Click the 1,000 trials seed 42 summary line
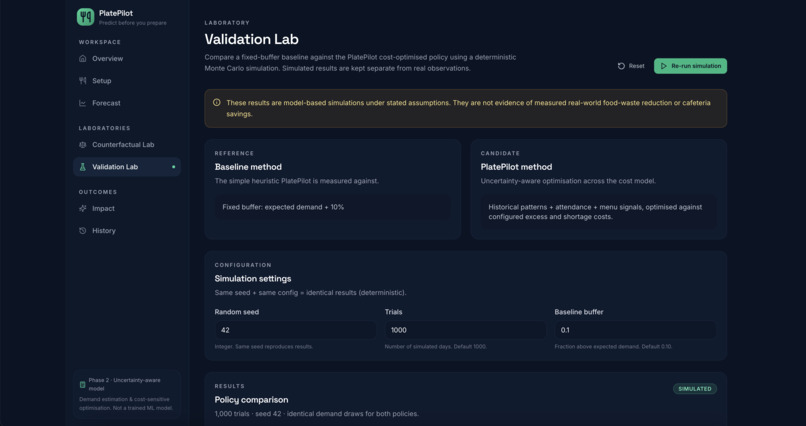This screenshot has width=806, height=426. (317, 414)
